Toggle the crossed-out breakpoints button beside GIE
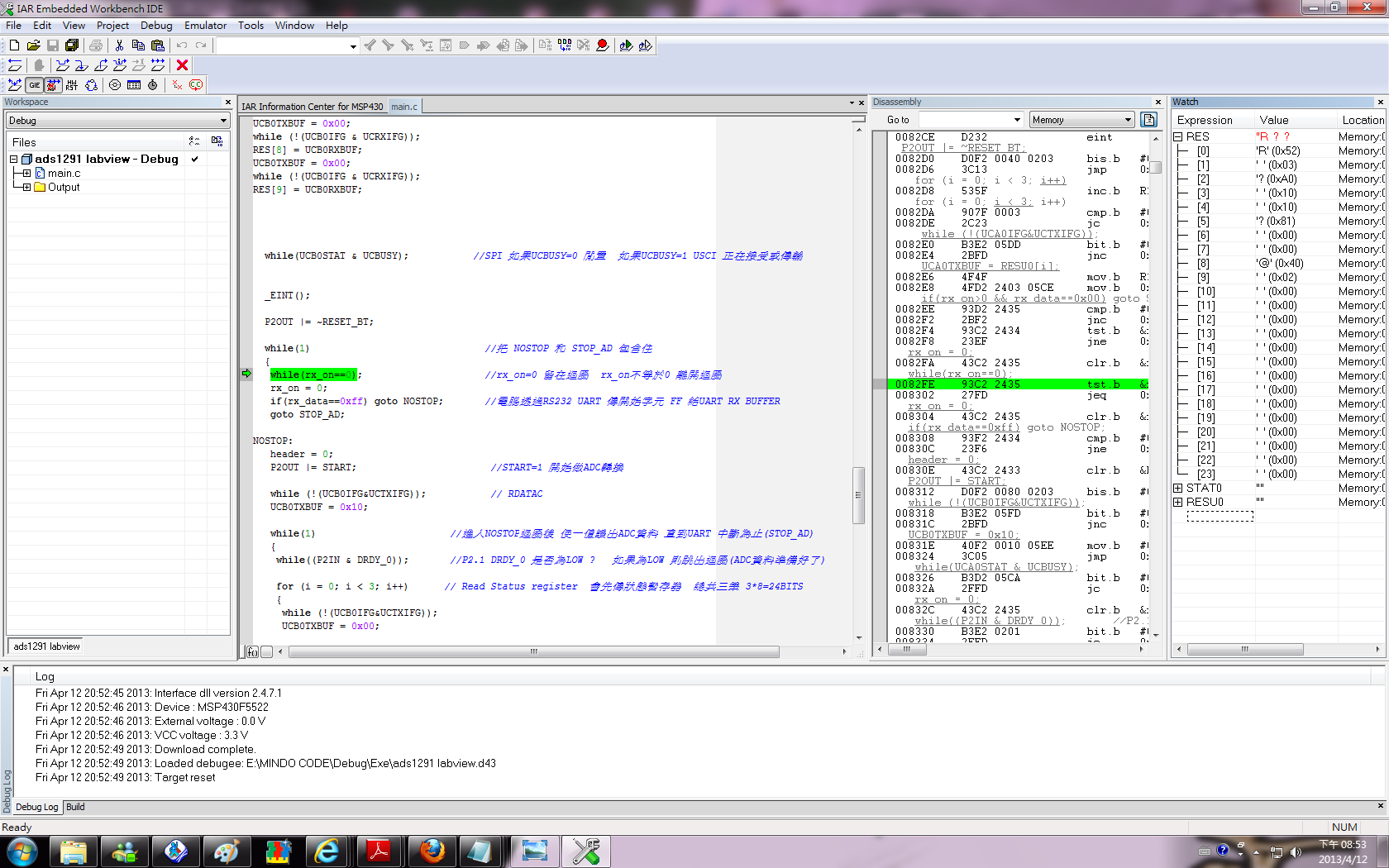 click(x=53, y=85)
